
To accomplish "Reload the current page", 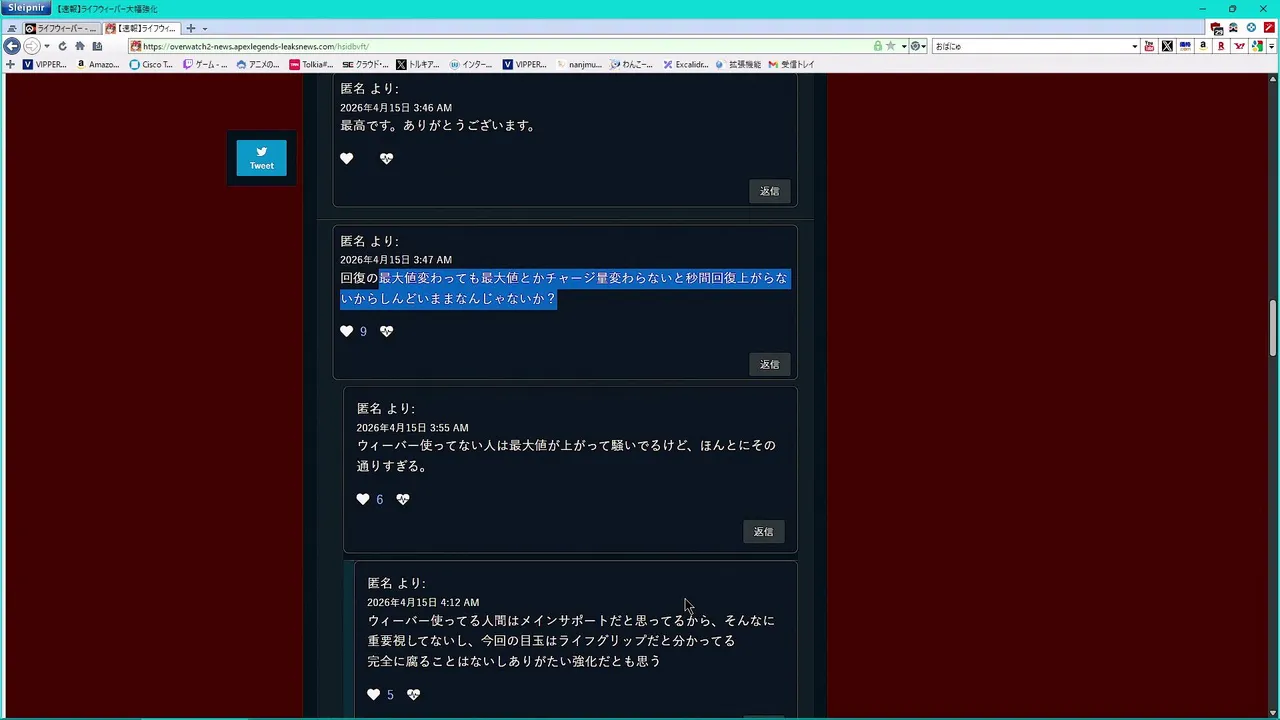I will click(x=62, y=46).
